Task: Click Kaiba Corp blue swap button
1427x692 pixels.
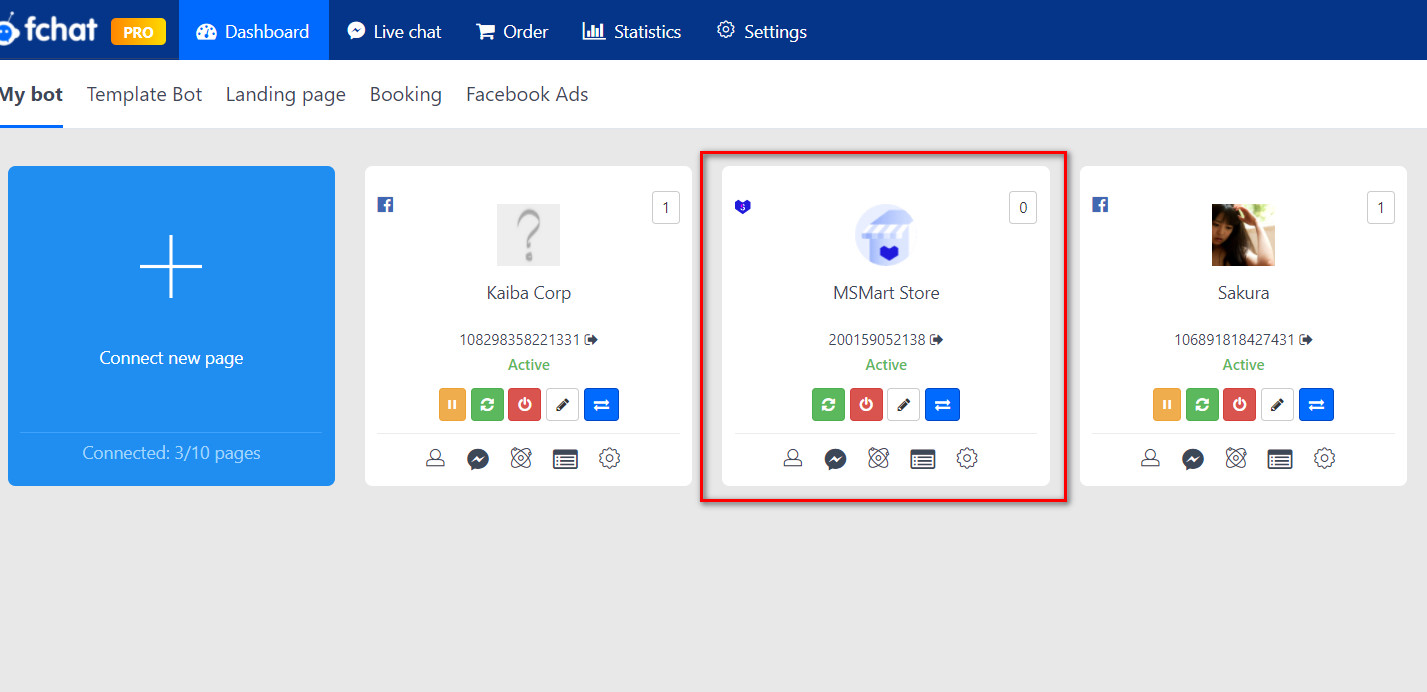Action: tap(601, 404)
